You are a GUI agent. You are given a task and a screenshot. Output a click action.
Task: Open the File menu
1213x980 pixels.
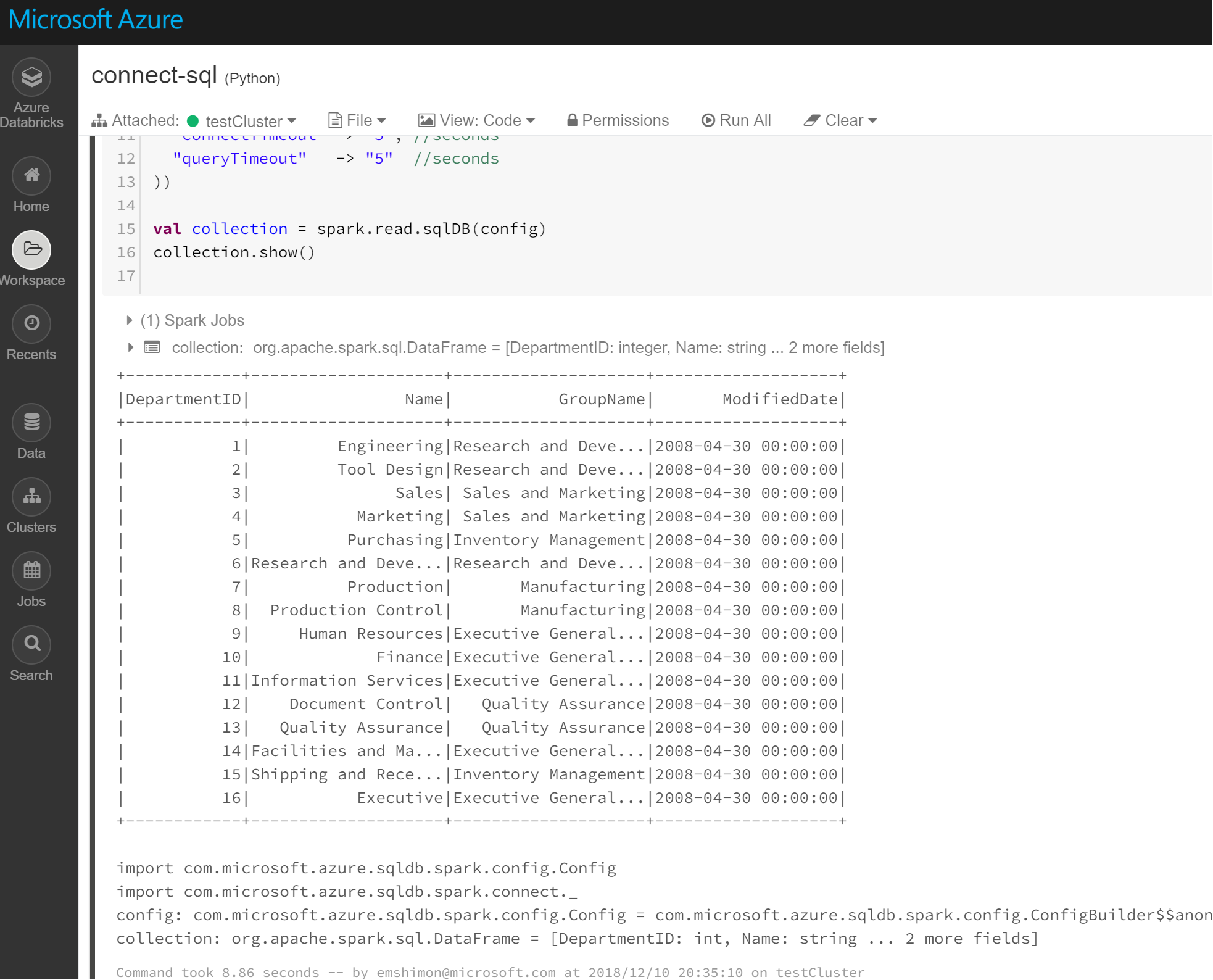click(x=357, y=120)
